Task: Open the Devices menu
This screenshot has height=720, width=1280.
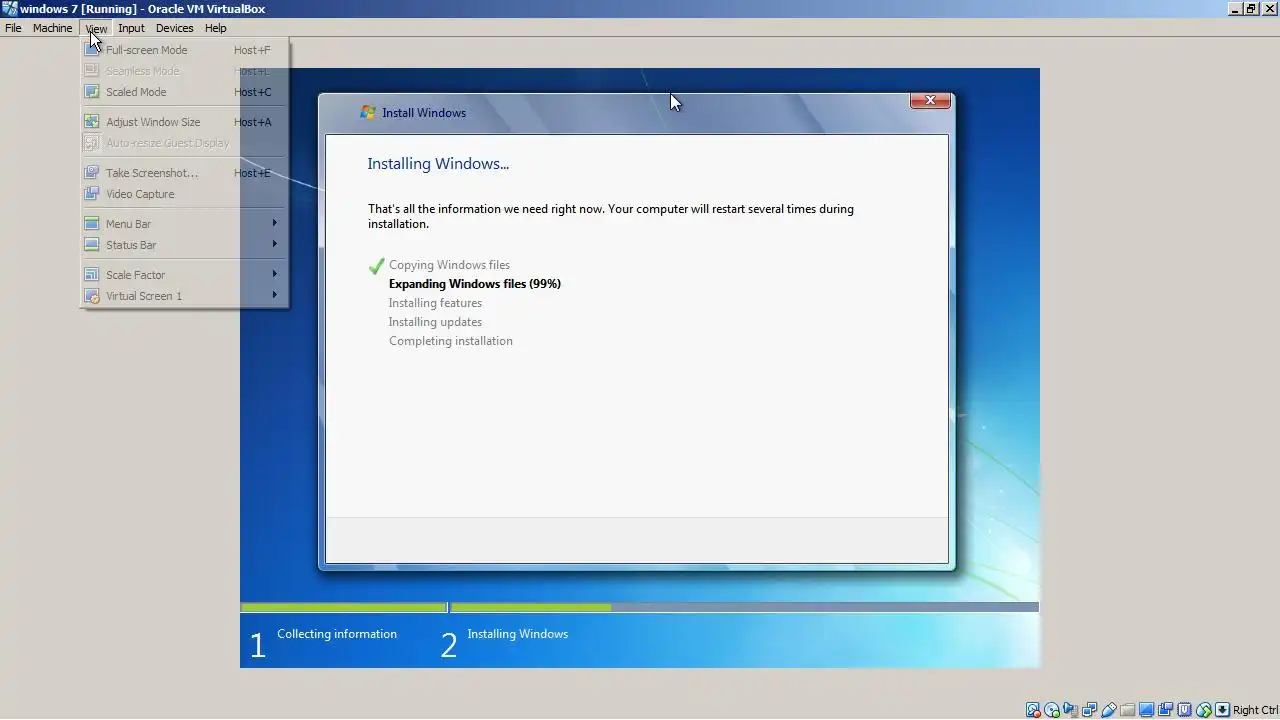Action: click(174, 28)
